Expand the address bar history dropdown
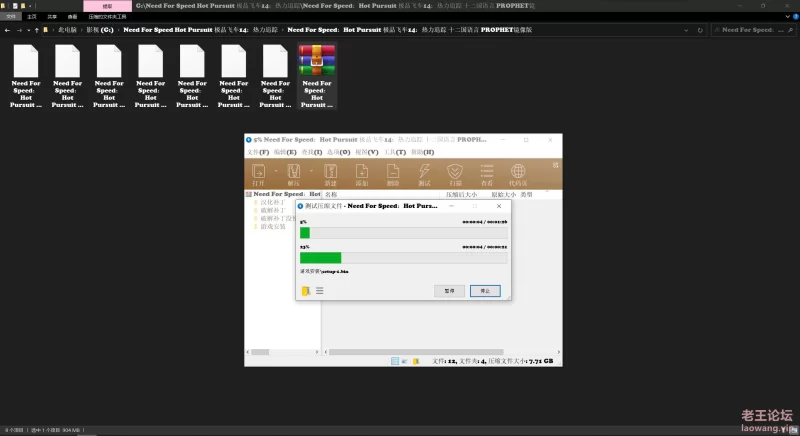800x436 pixels. point(686,30)
